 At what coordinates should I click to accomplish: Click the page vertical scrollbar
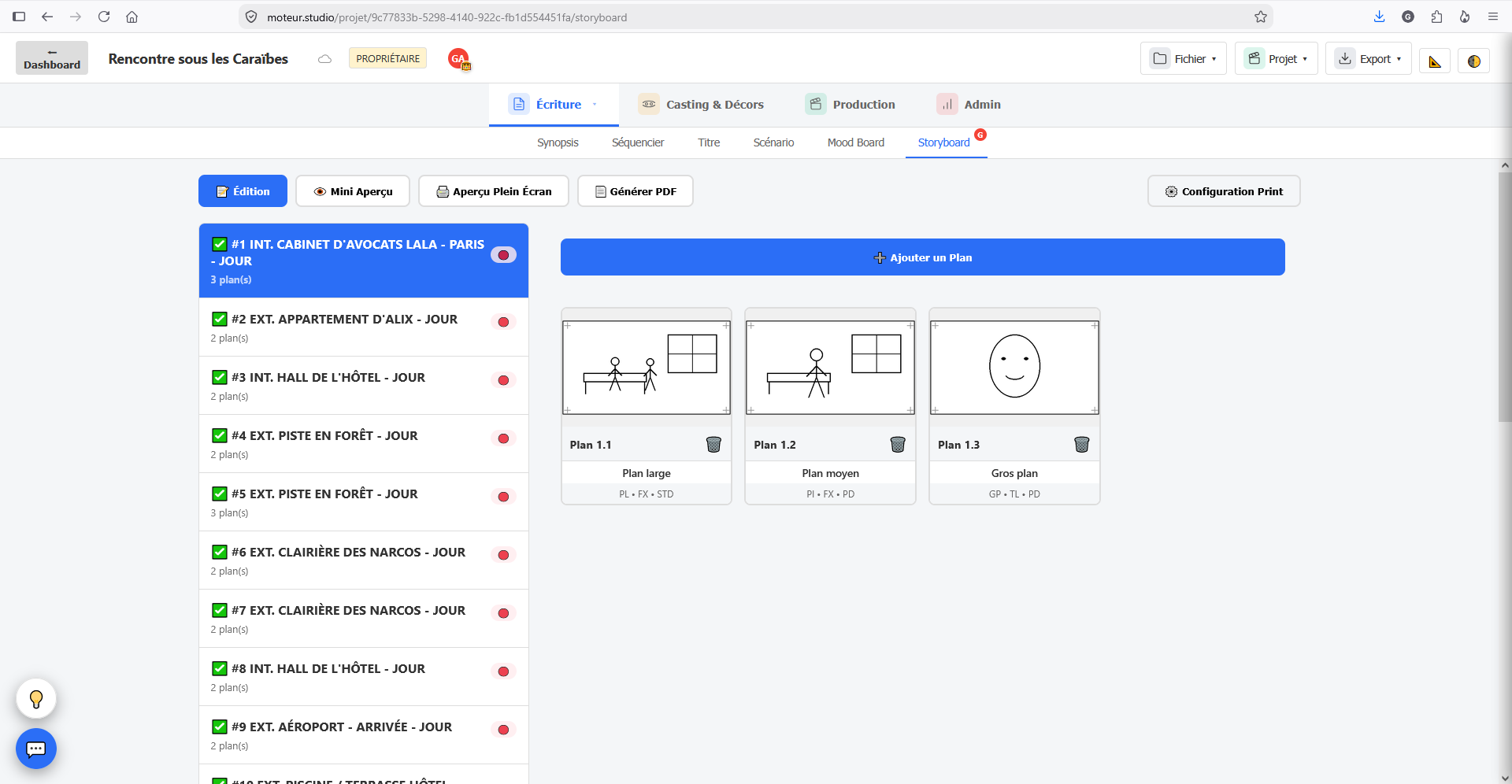tap(1505, 298)
